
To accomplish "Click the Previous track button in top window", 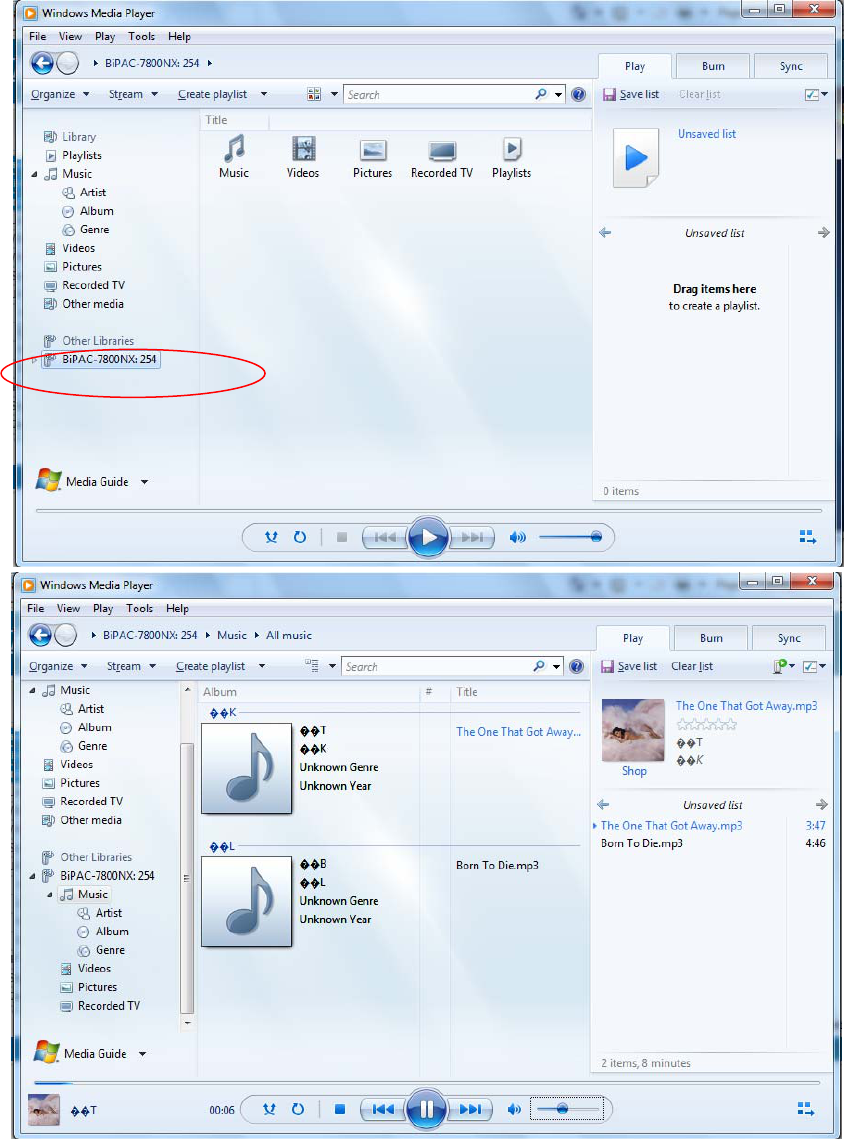I will coord(385,538).
